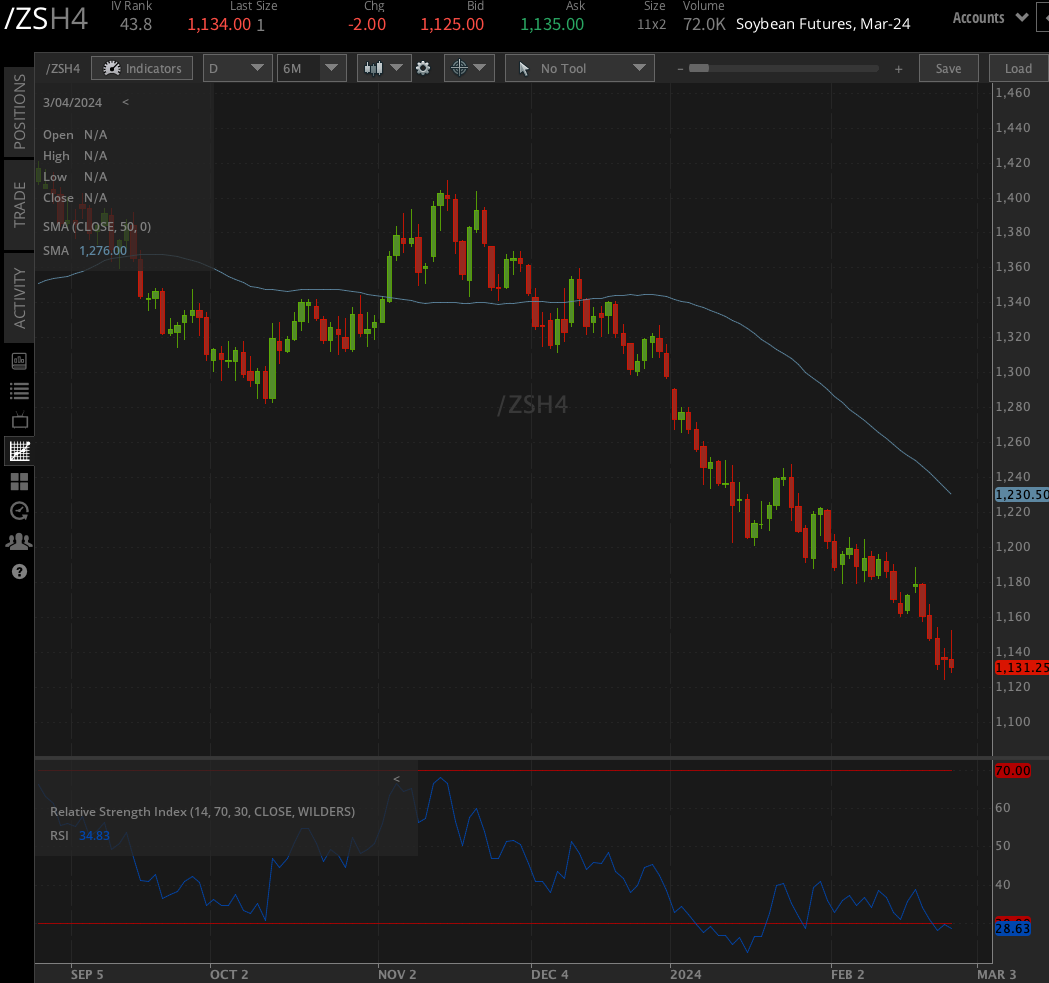
Task: Open the 6M range dropdown
Action: pos(312,68)
